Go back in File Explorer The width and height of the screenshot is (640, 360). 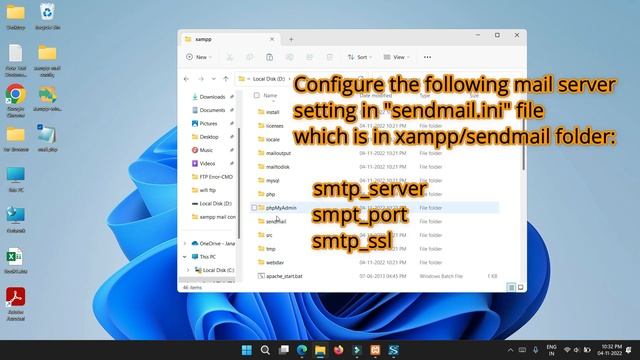(187, 79)
